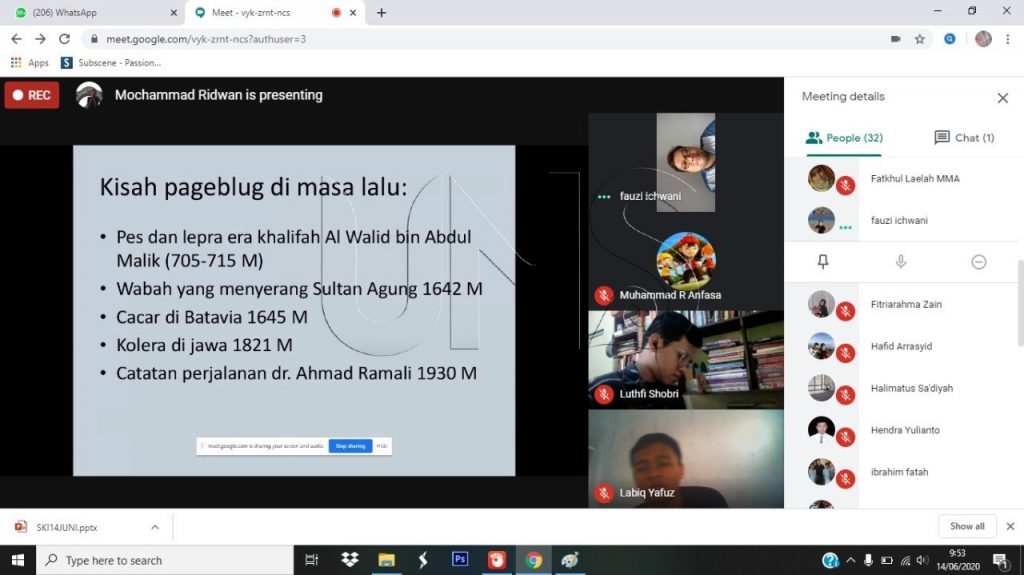The image size is (1024, 575).
Task: Click the Windows search box
Action: coord(165,560)
